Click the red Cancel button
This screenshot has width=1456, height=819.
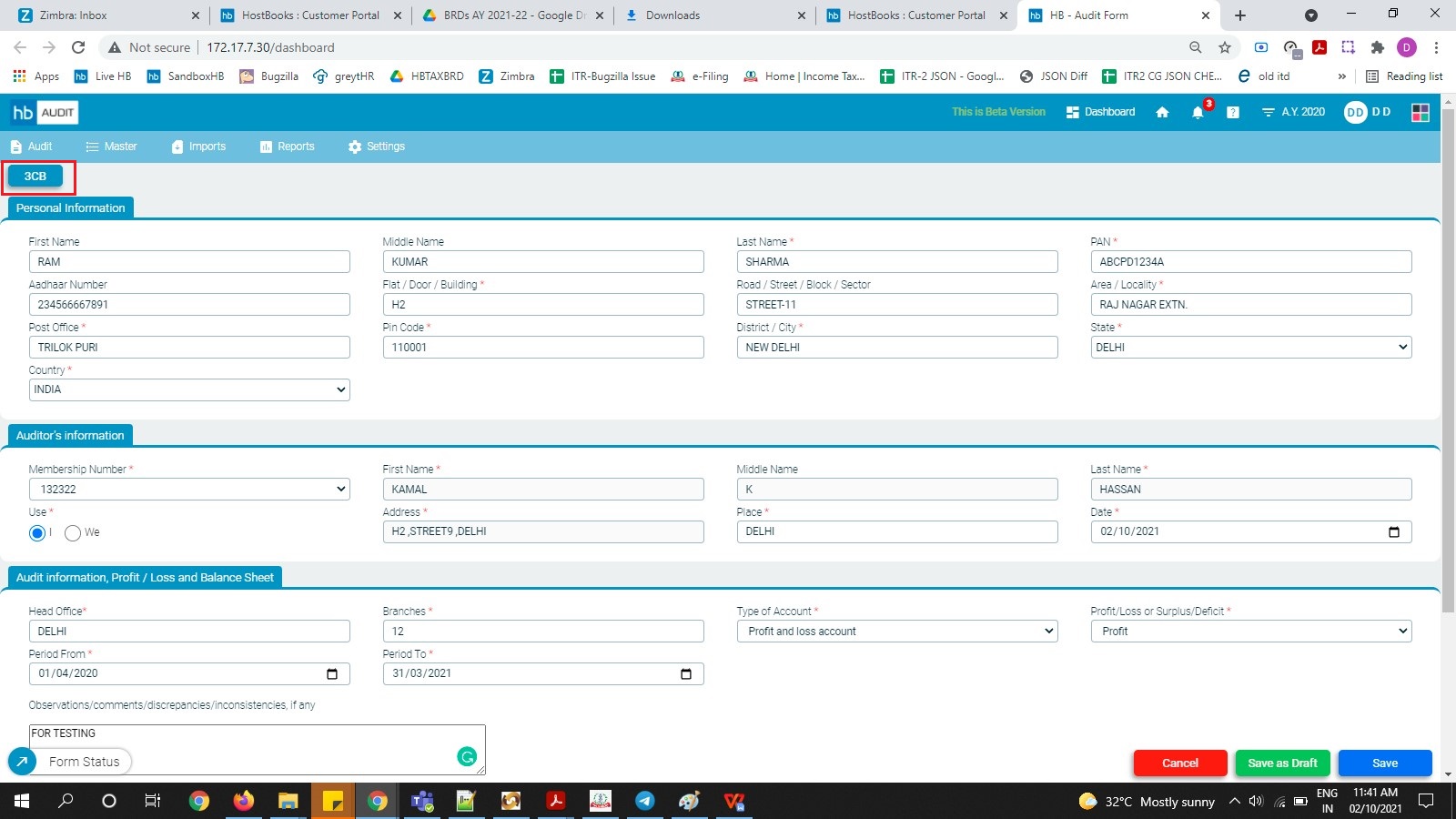pyautogui.click(x=1179, y=763)
